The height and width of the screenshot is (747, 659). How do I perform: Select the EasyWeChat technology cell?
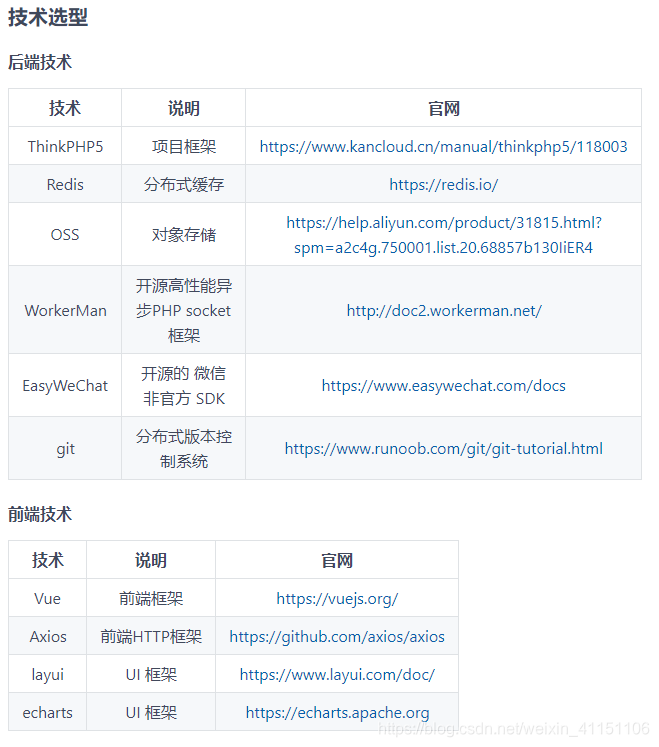65,386
